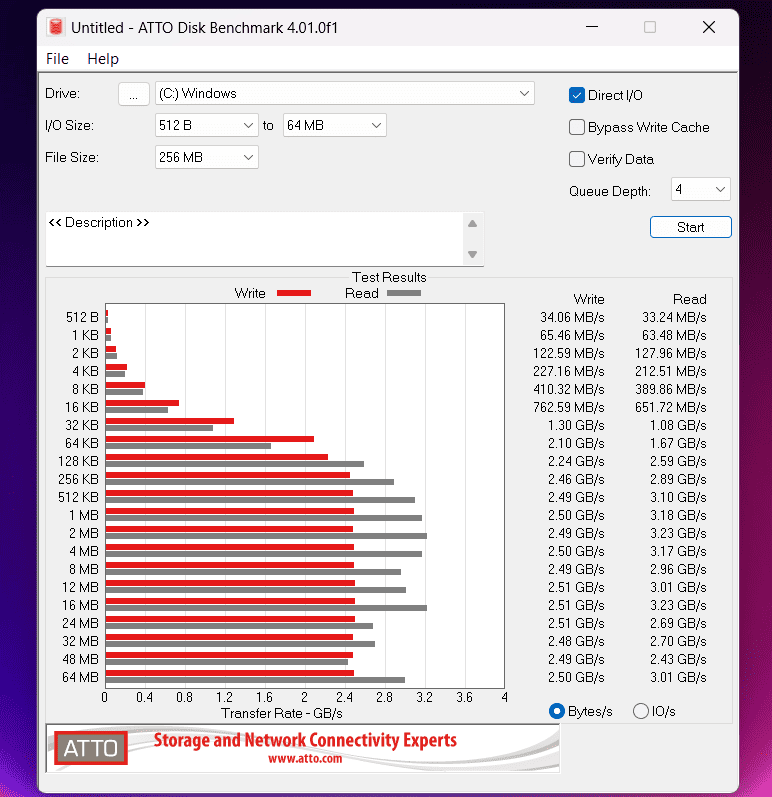Click the 34.06 MB/s write result
This screenshot has width=772, height=797.
coord(572,317)
